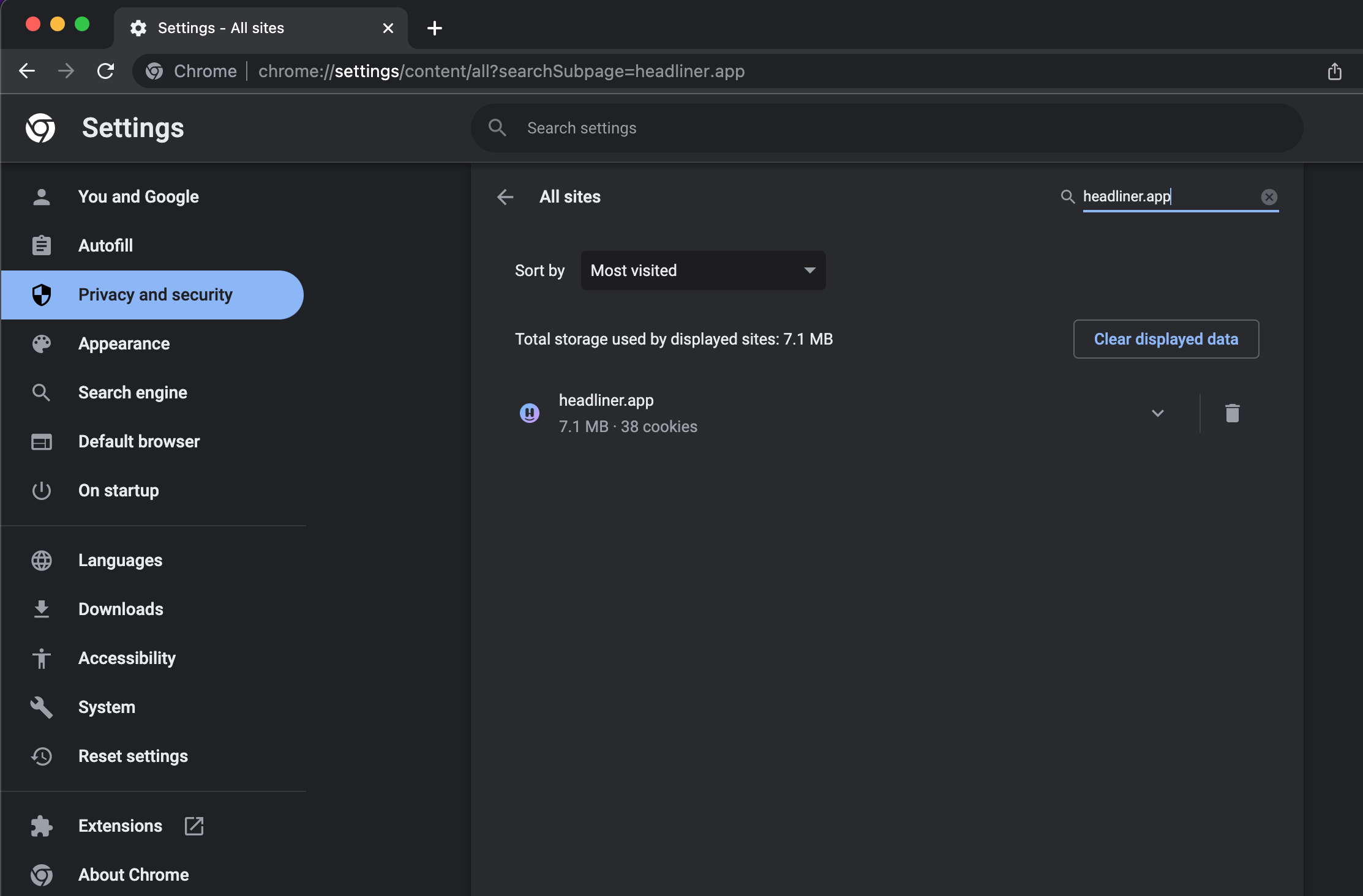Open Reset settings section
Image resolution: width=1363 pixels, height=896 pixels.
(152, 756)
